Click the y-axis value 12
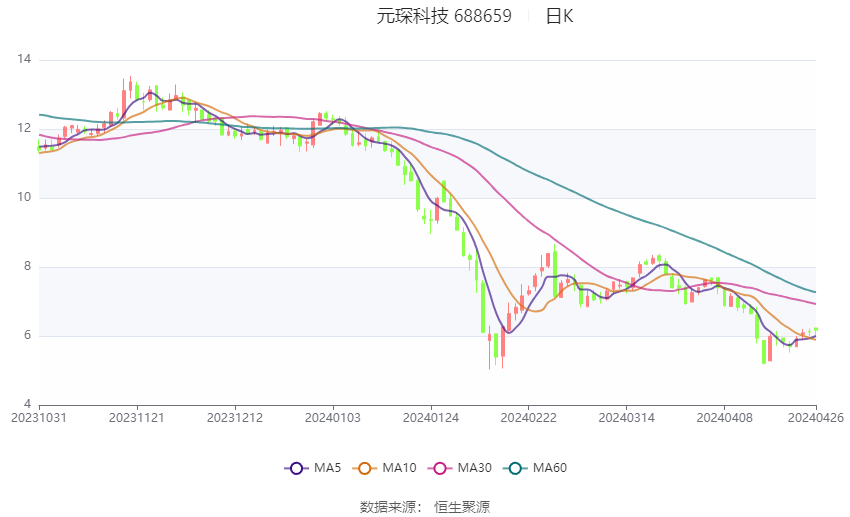Viewport: 850px width, 517px height. coord(24,128)
